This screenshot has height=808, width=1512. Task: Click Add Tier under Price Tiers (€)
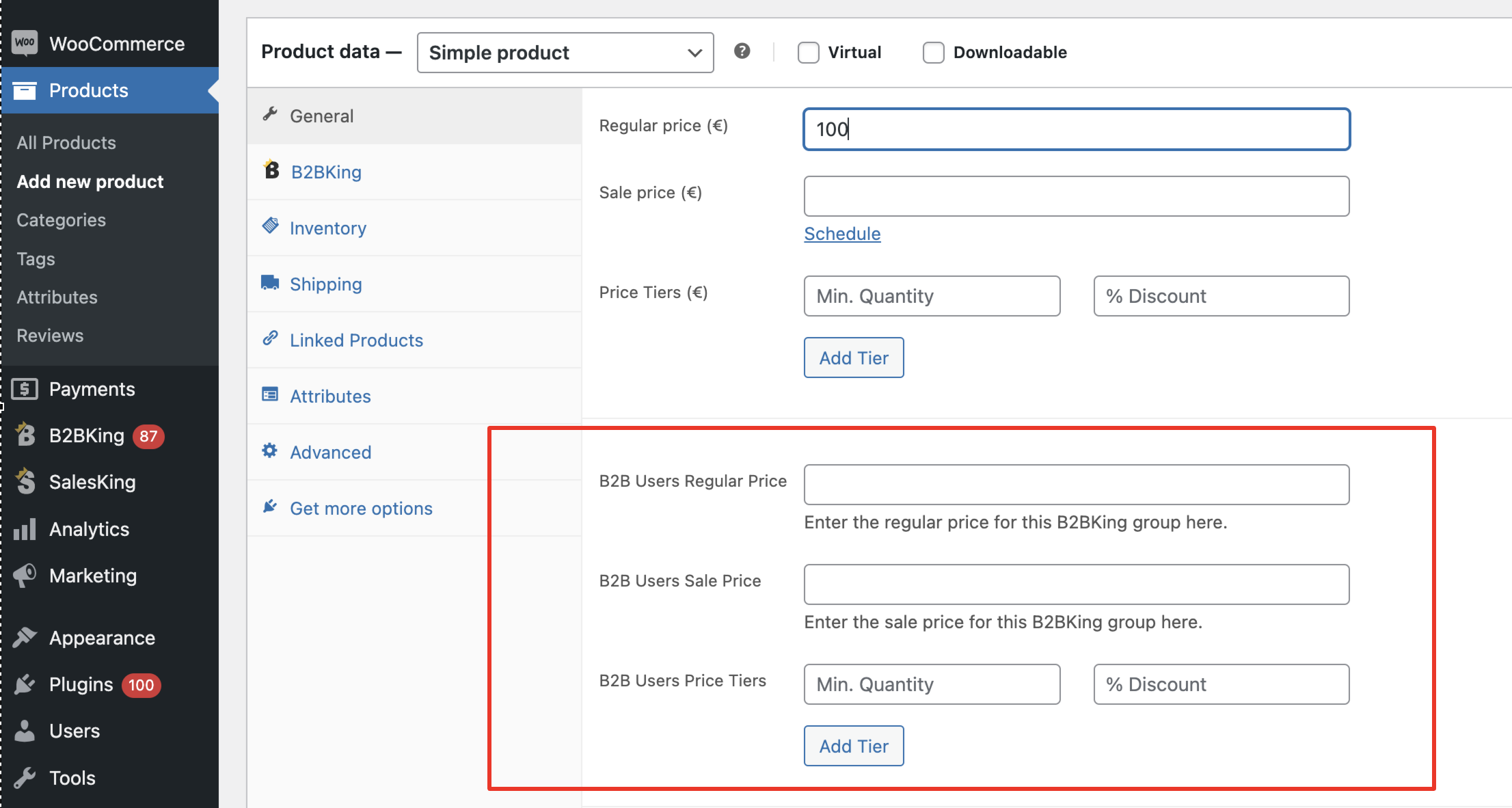point(854,358)
